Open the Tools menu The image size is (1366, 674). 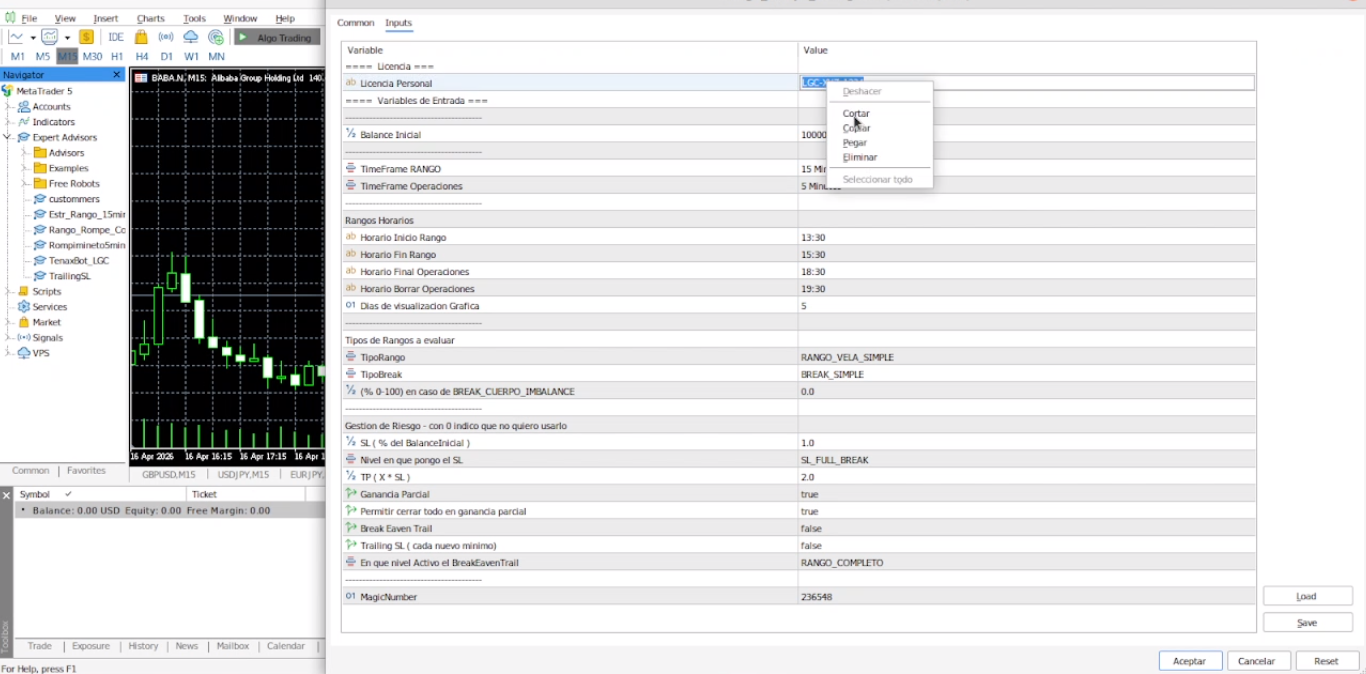194,18
